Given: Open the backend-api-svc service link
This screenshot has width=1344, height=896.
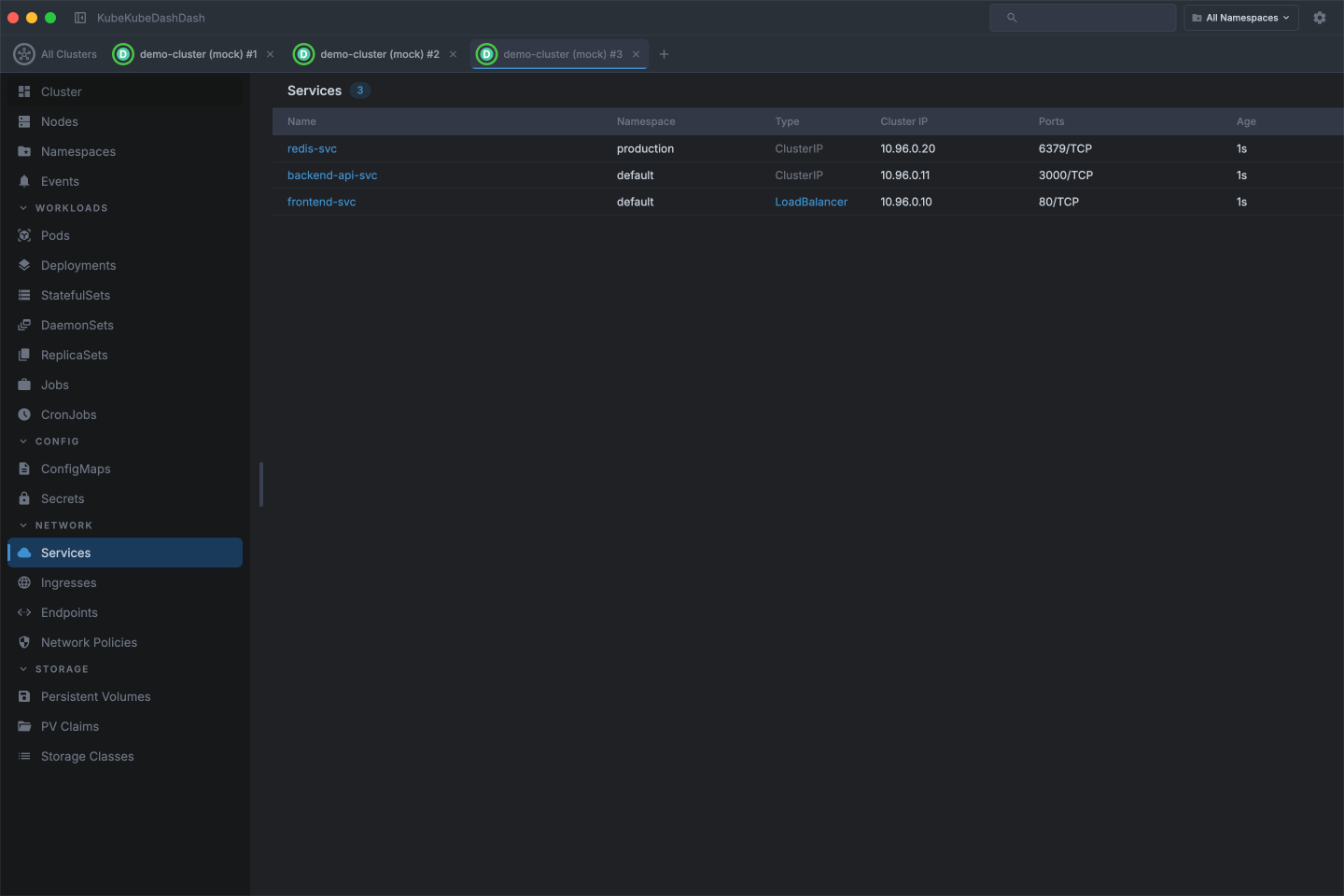Looking at the screenshot, I should [x=332, y=175].
